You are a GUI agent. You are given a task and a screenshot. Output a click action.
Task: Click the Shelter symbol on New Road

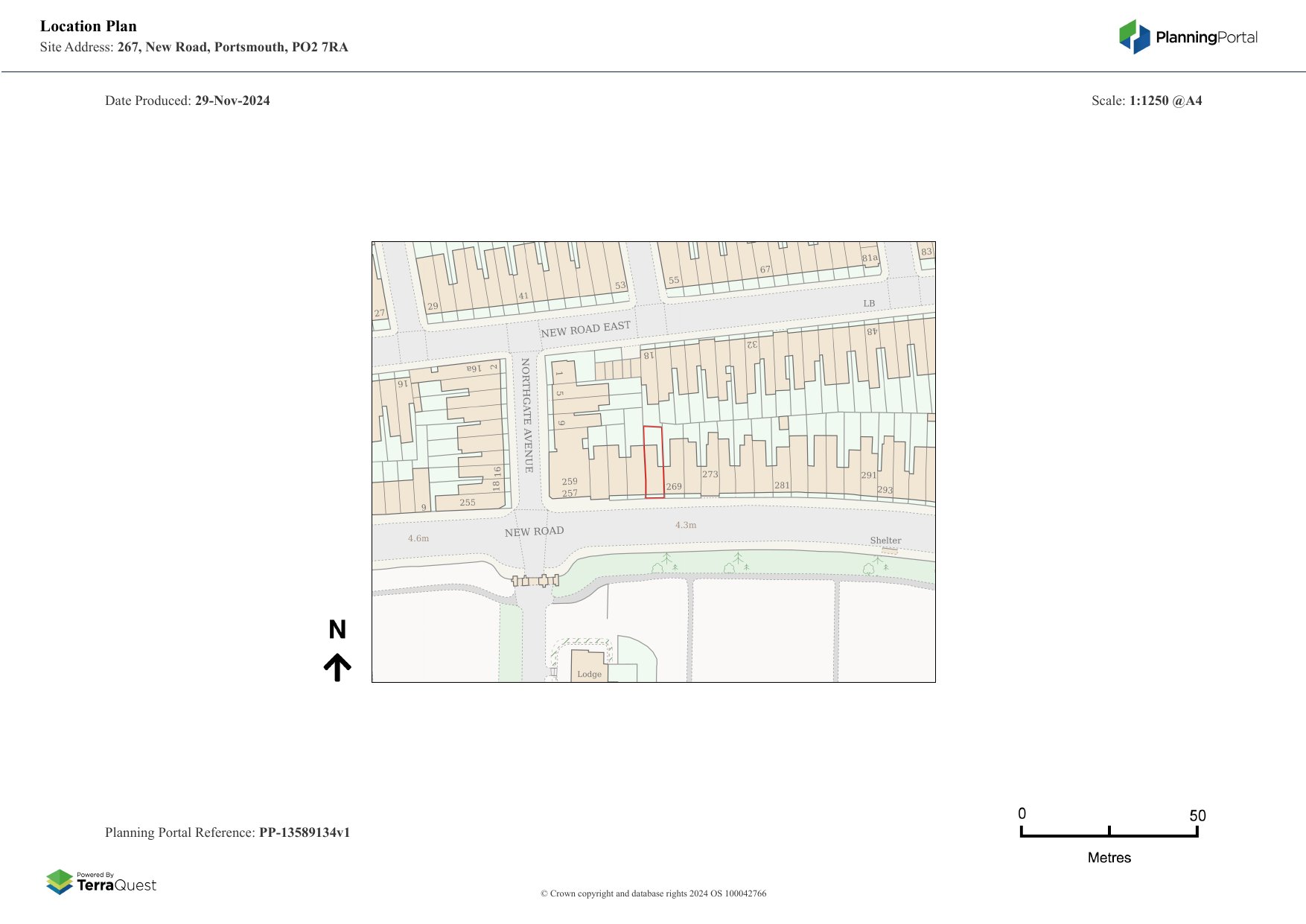tap(889, 551)
